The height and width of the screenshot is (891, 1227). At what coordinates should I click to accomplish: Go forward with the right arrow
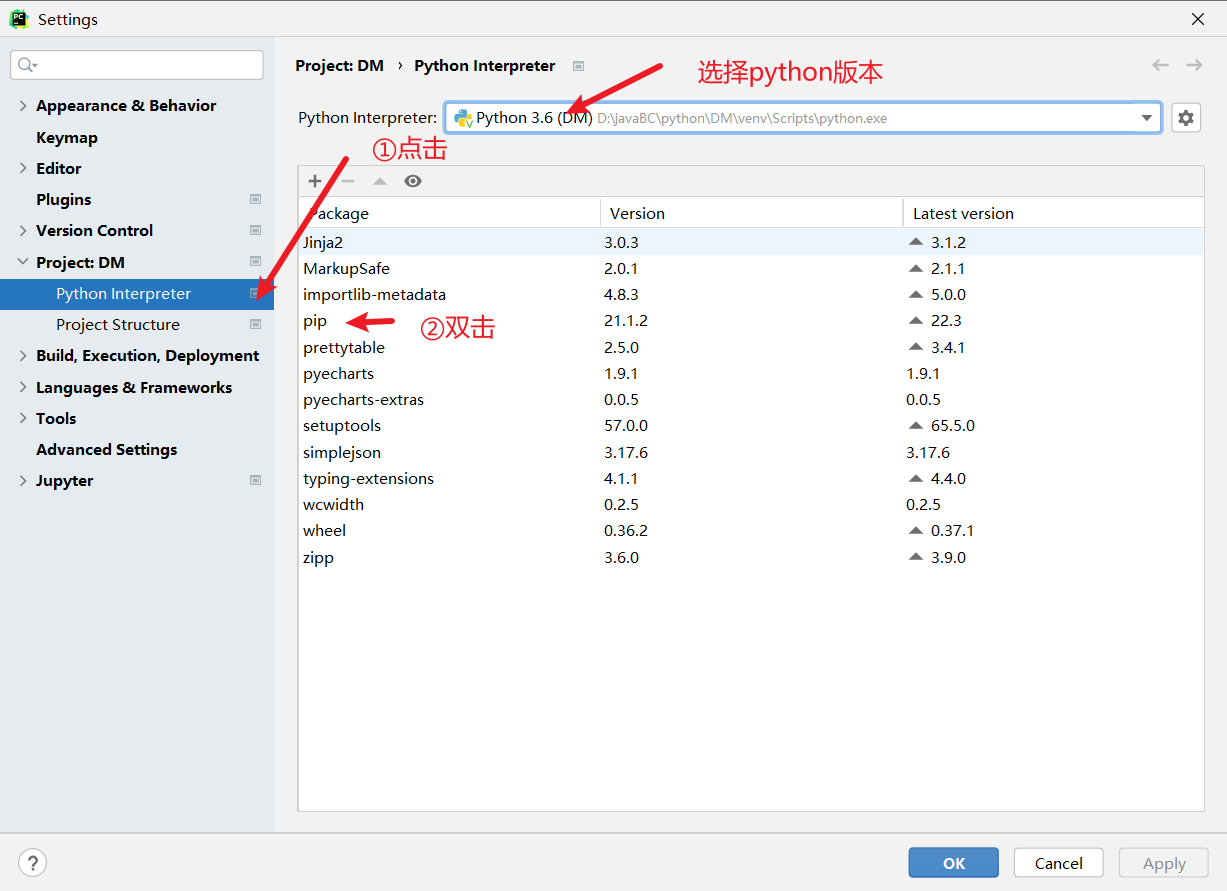point(1194,65)
